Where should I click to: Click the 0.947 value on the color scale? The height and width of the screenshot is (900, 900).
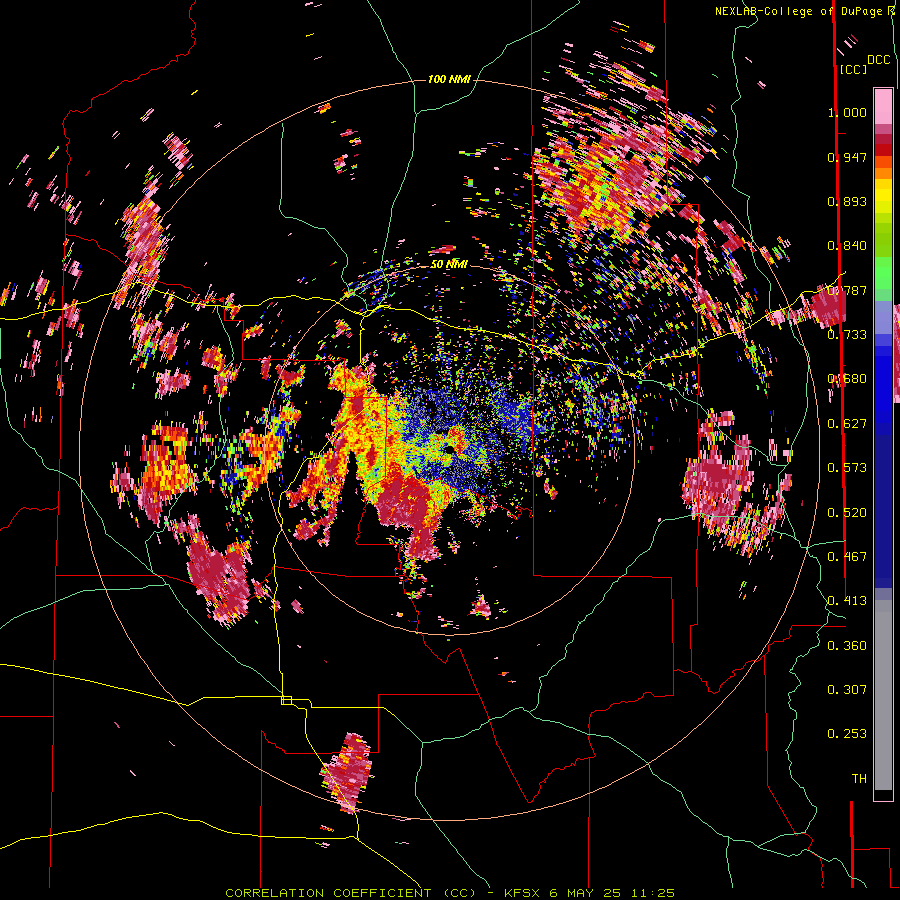(847, 157)
